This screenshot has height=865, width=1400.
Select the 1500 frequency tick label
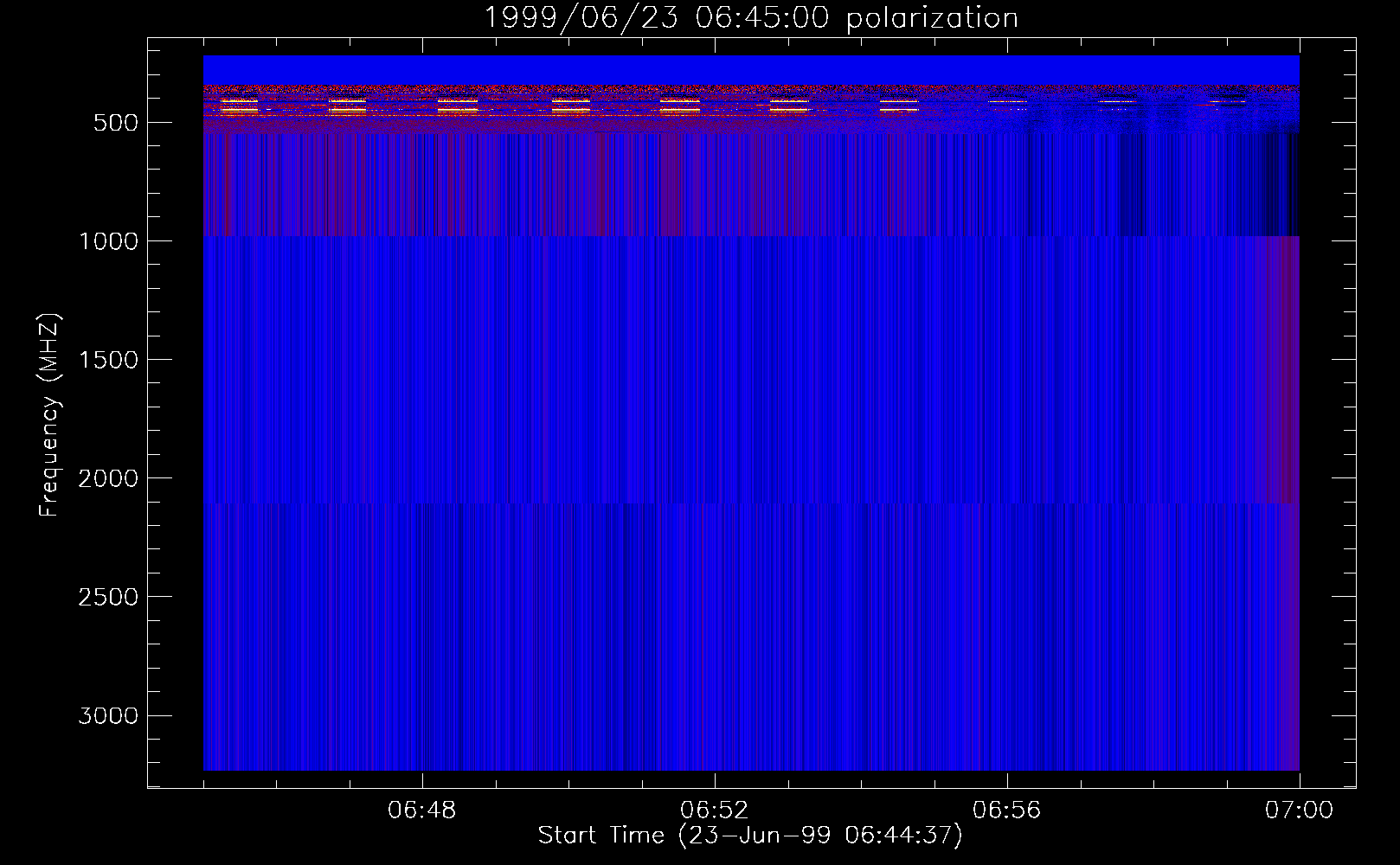click(108, 360)
